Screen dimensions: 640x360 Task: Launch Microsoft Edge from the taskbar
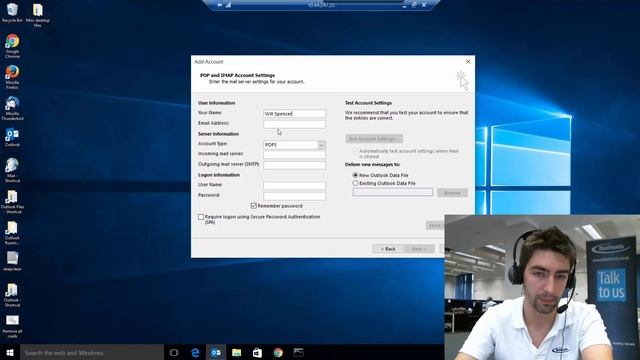point(195,352)
